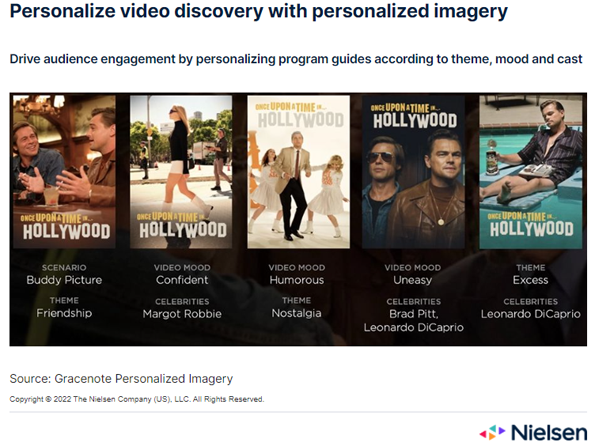Click the subtitle 'Drive audience engagement' line
Screen dimensions: 595x446
click(x=296, y=59)
